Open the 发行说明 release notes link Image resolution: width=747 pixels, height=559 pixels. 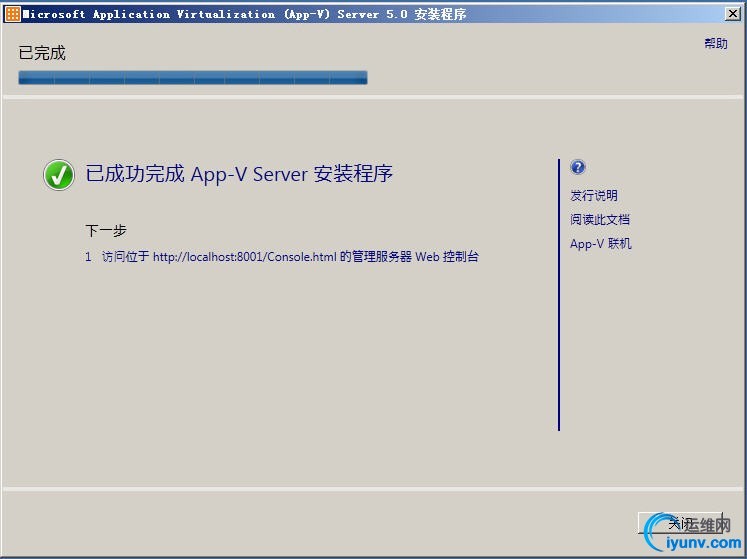coord(594,195)
